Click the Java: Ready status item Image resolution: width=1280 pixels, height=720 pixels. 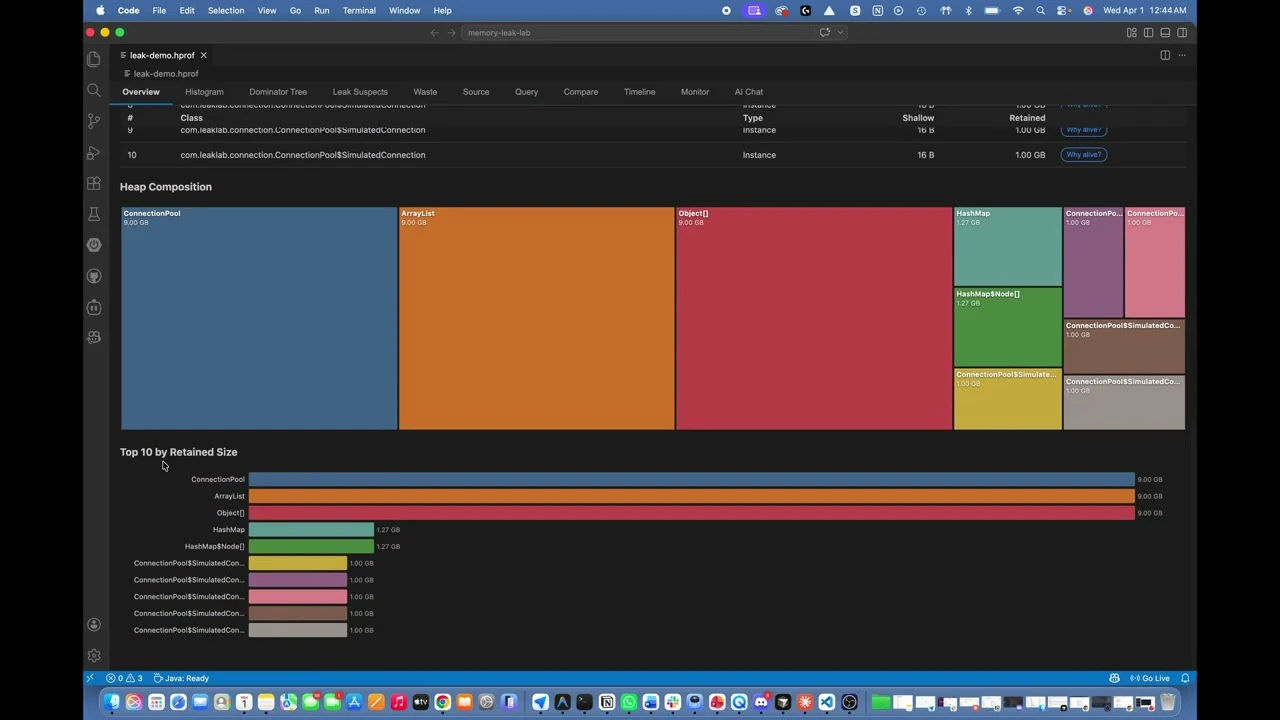181,678
